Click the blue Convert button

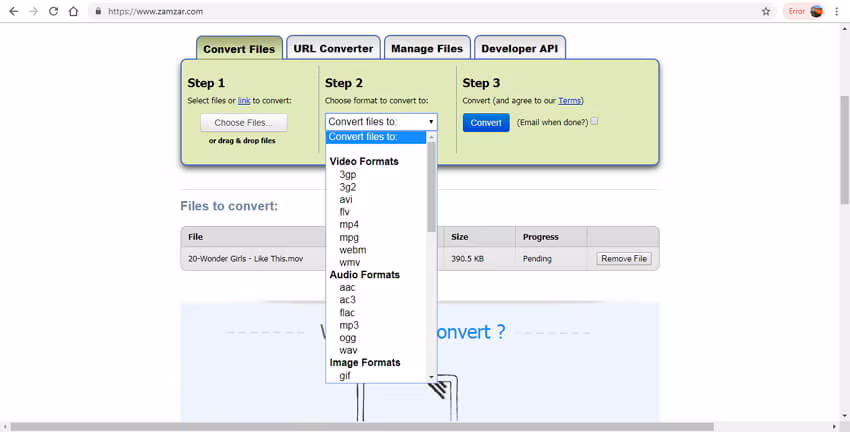click(486, 122)
